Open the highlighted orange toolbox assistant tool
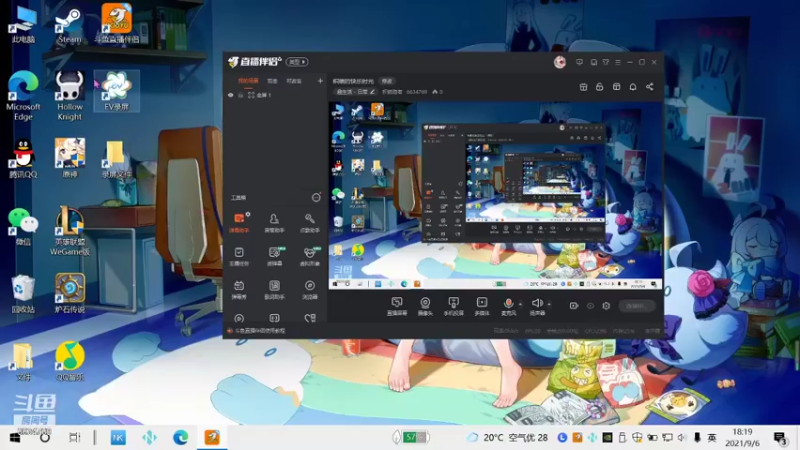 point(239,223)
